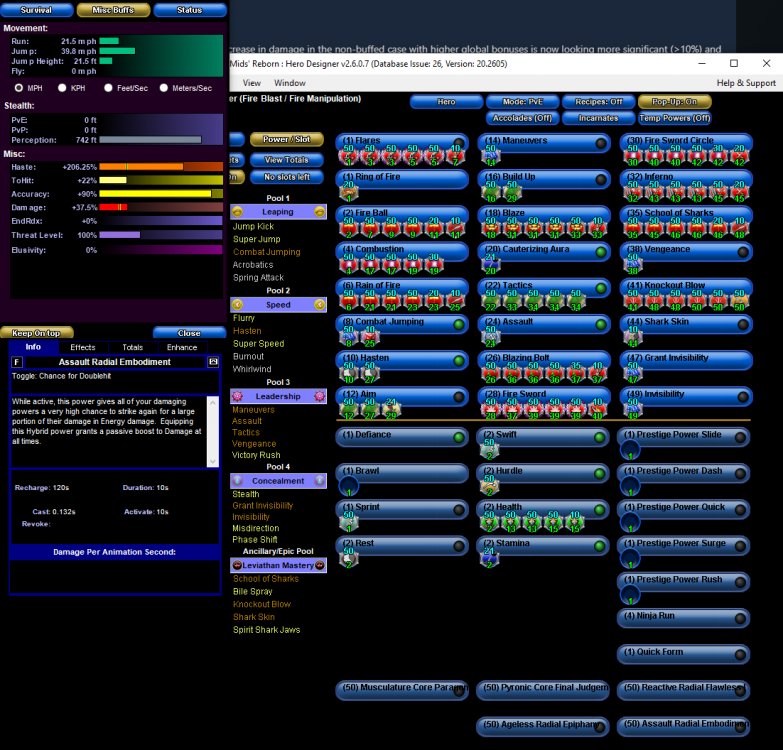Select the enhancement slot under Grant Invisibility power
This screenshot has height=750, width=783.
coord(633,374)
